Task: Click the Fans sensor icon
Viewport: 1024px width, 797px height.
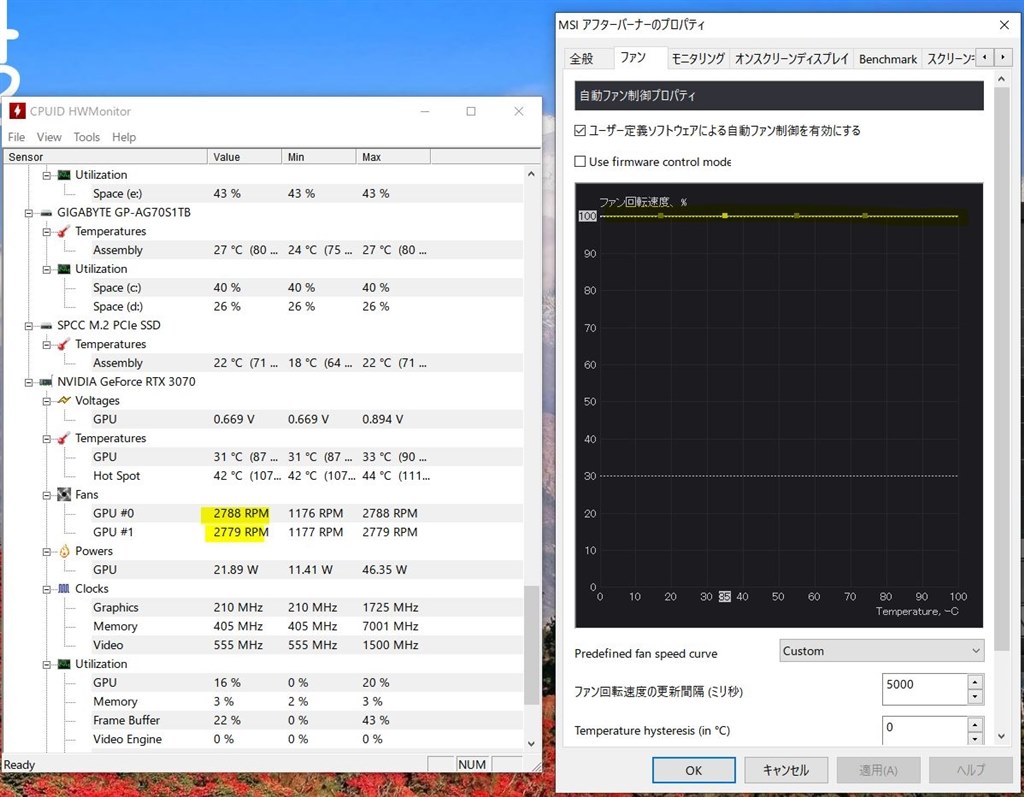Action: (x=62, y=494)
